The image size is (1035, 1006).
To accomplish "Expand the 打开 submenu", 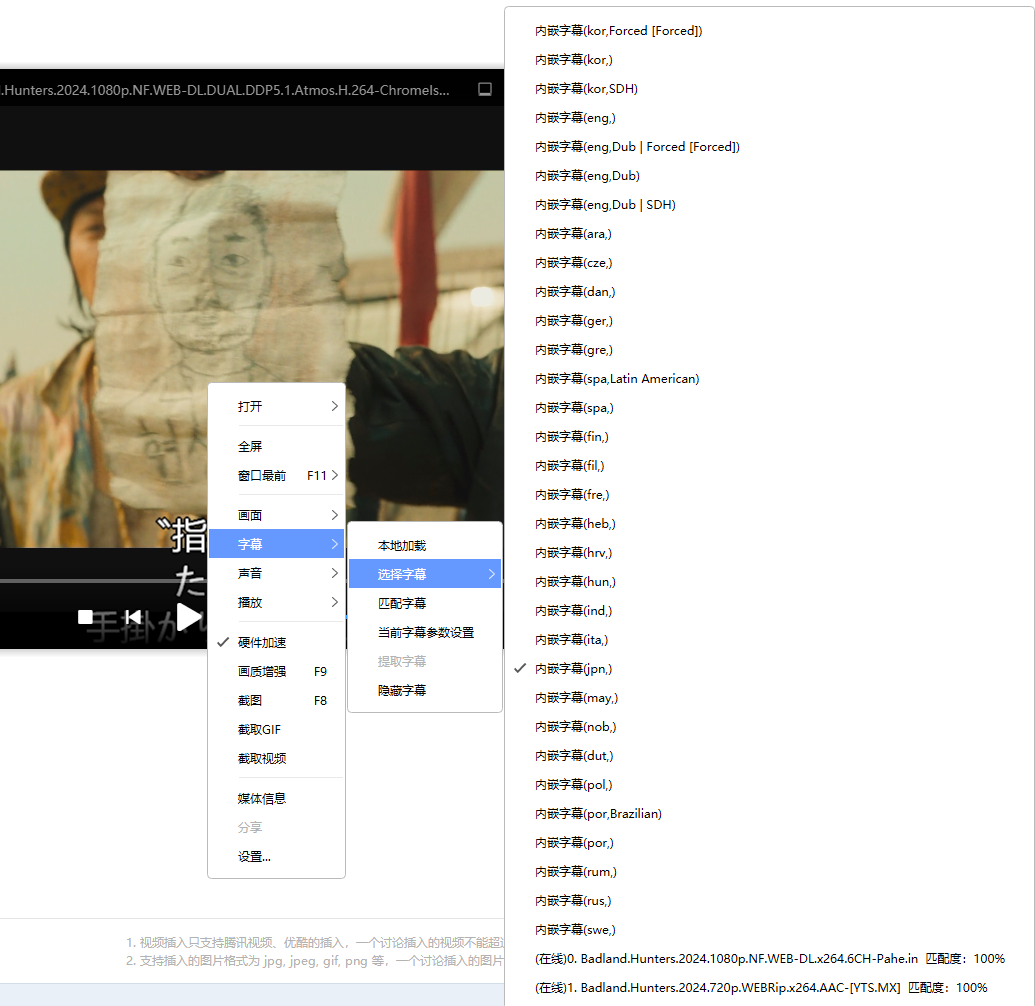I will [276, 407].
